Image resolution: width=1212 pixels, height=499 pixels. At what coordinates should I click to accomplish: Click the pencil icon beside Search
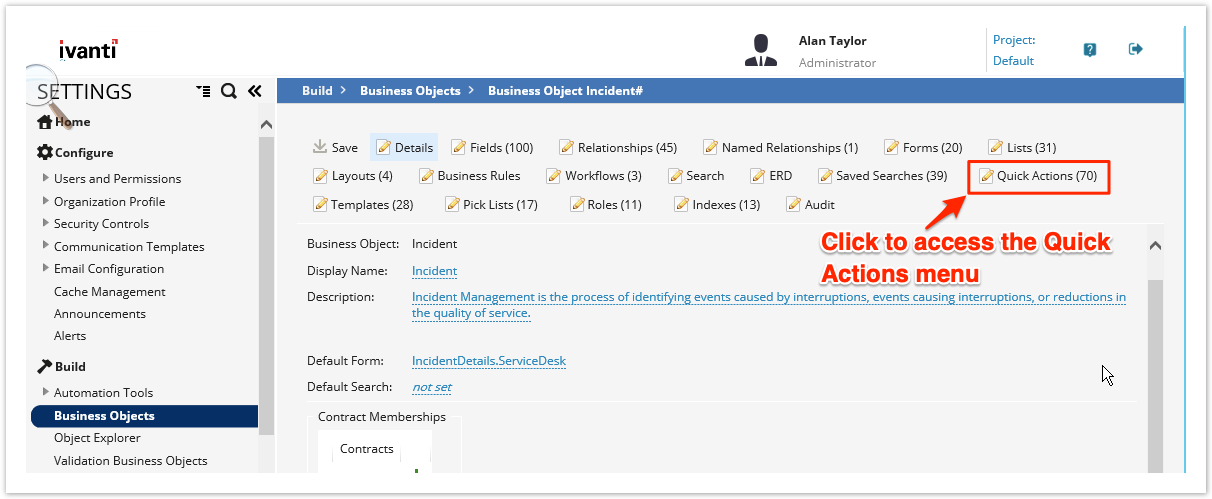tap(676, 176)
